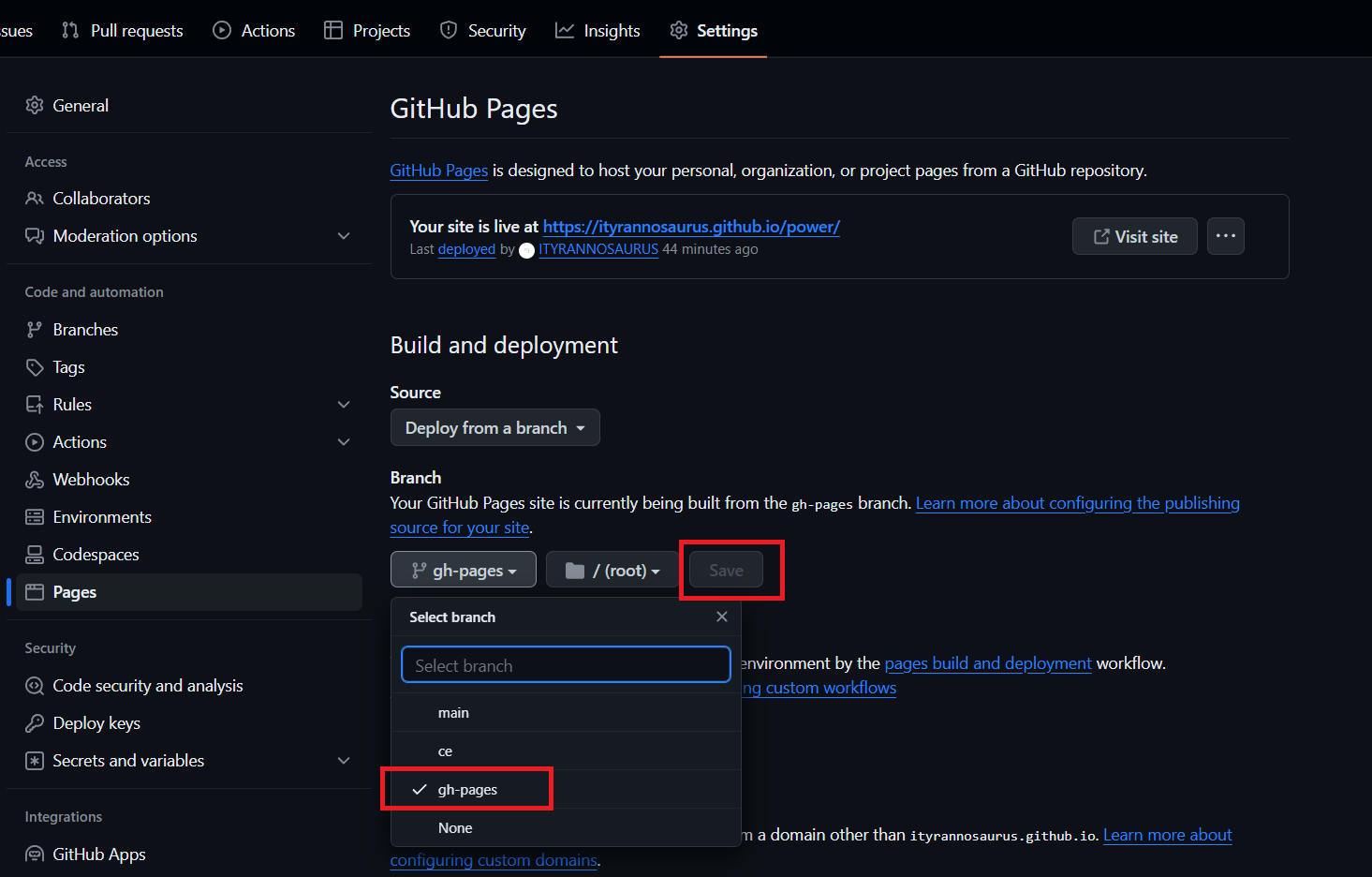Go to the Security tab
Viewport: 1372px width, 877px height.
tap(482, 30)
